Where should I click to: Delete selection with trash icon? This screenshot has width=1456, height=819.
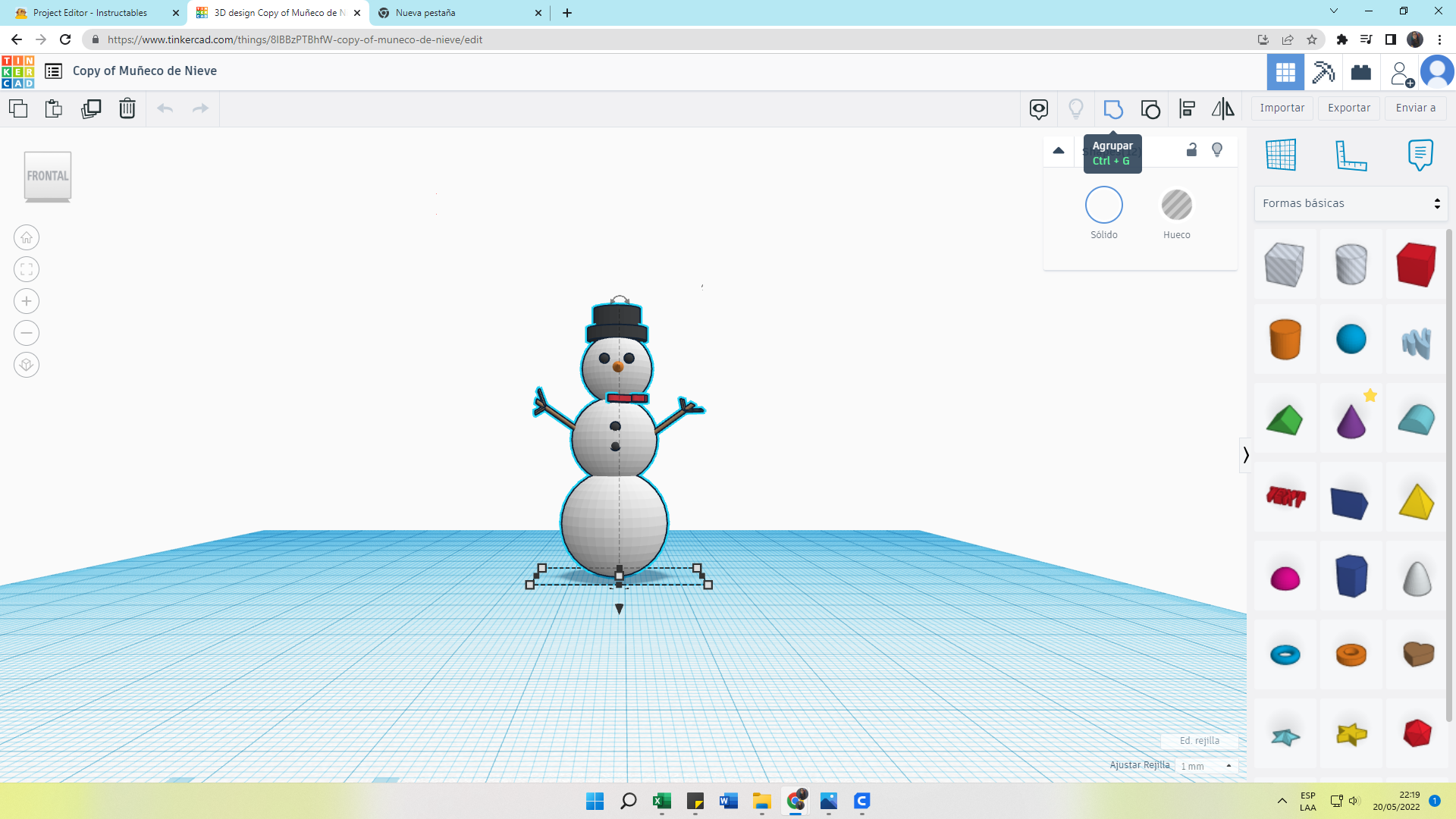(x=127, y=108)
